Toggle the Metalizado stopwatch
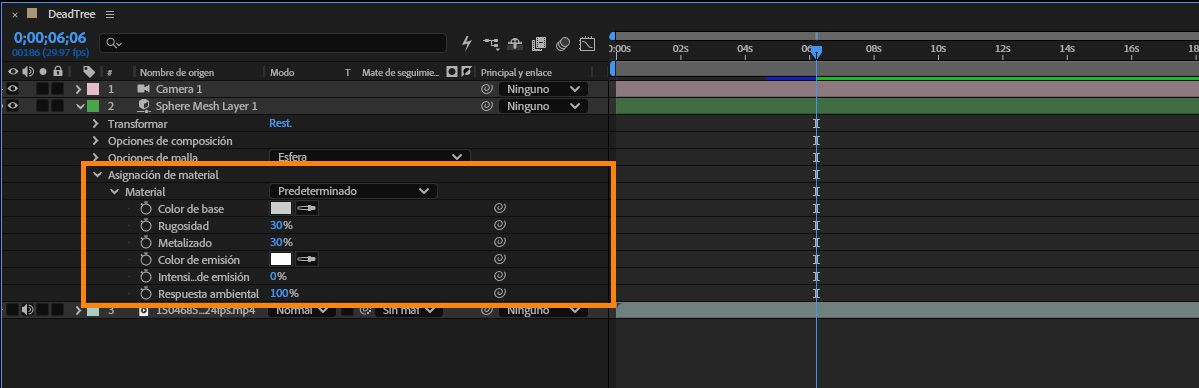The width and height of the screenshot is (1199, 388). coord(146,243)
